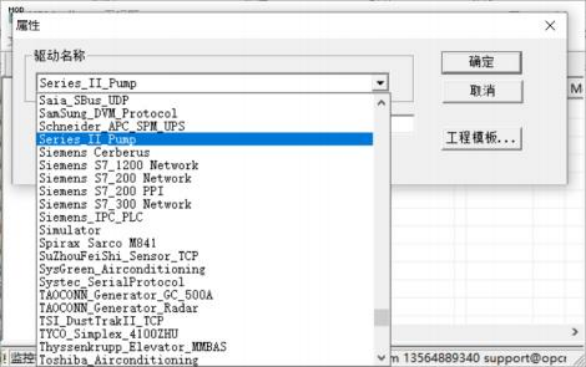The height and width of the screenshot is (367, 586).
Task: Select TSI_DustTrakII_TCP driver
Action: click(206, 321)
